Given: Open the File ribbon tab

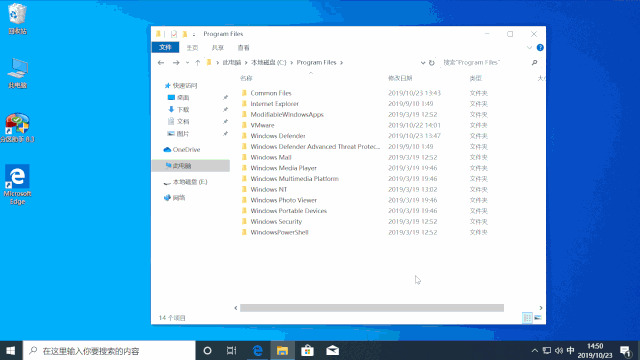Looking at the screenshot, I should pyautogui.click(x=165, y=47).
